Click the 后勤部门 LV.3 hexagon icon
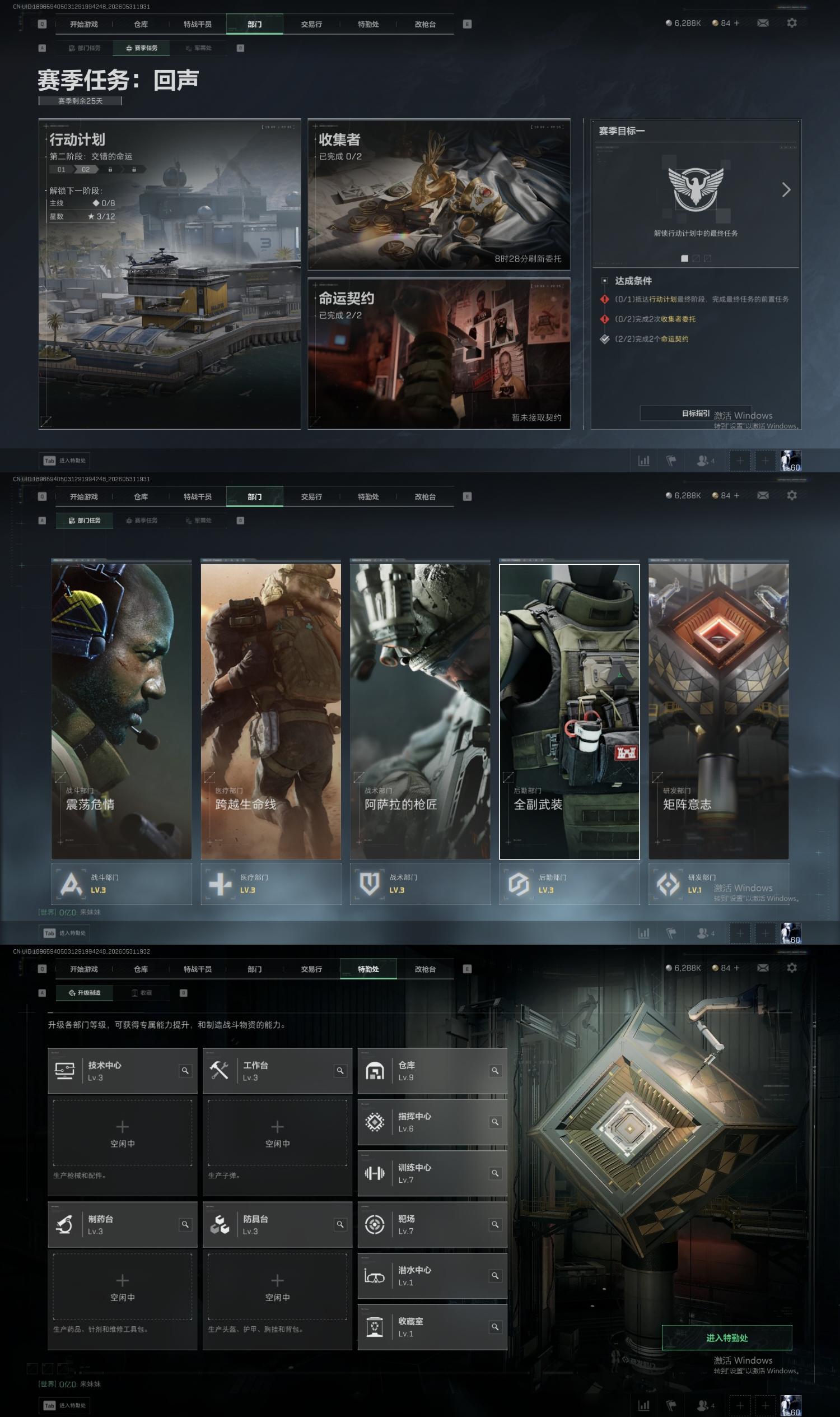 [x=519, y=884]
